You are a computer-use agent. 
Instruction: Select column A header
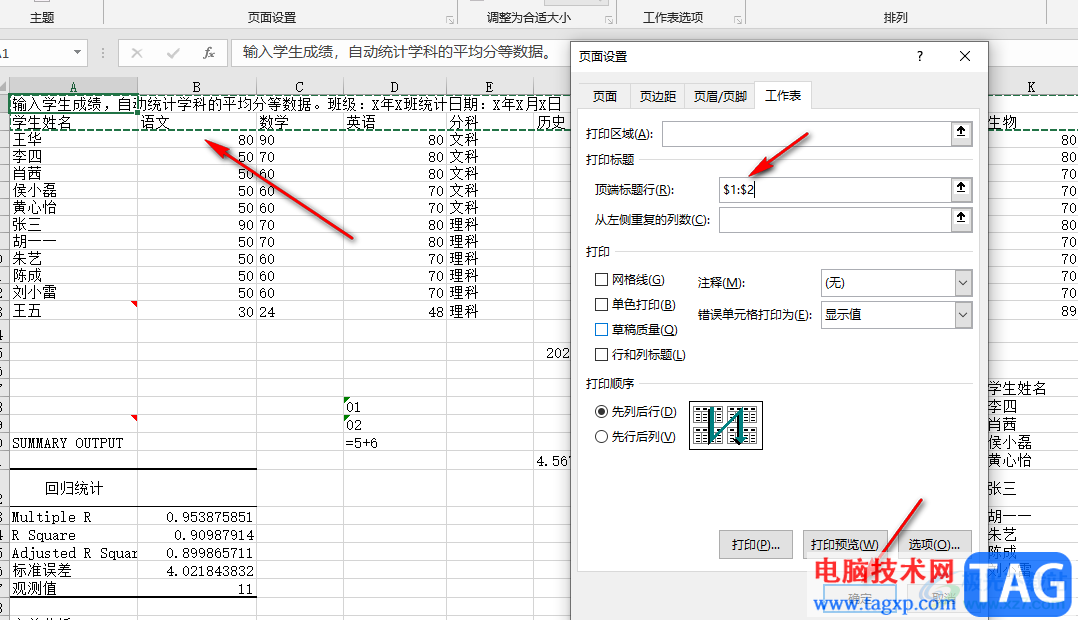point(73,87)
